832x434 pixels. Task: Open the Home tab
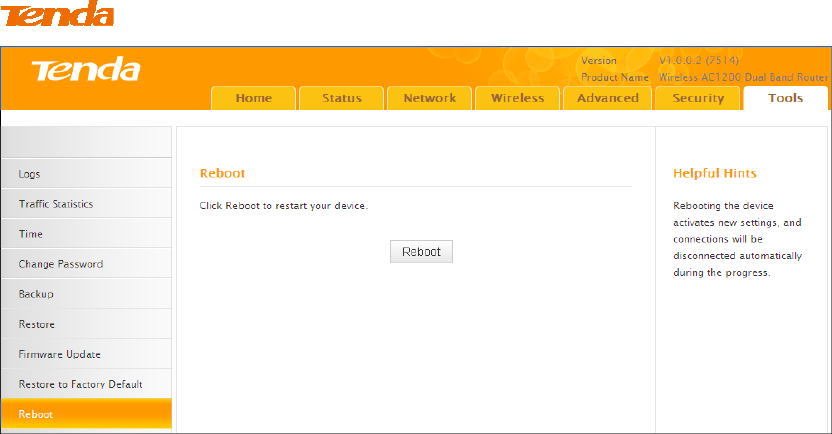[x=254, y=98]
